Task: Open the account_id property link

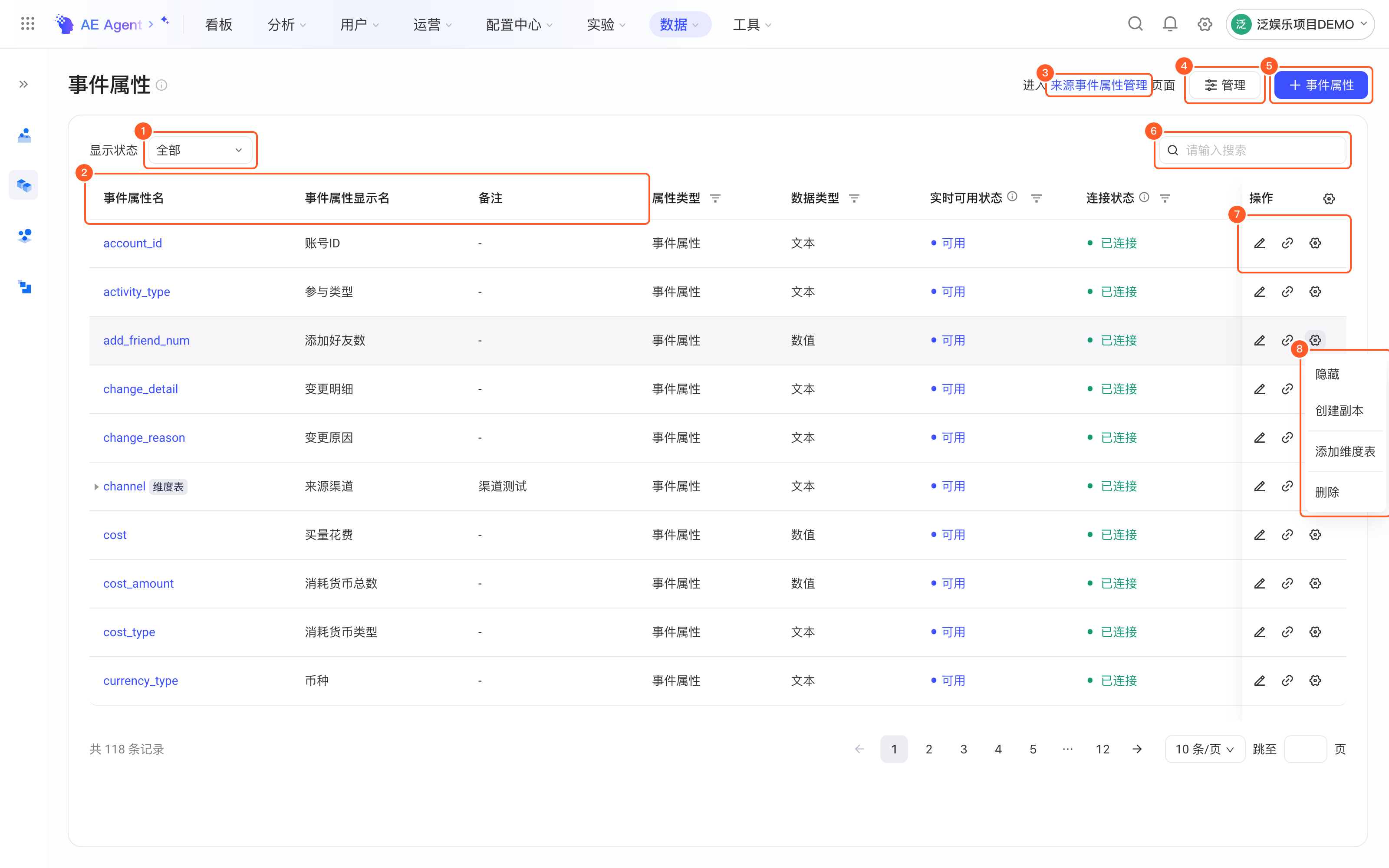Action: [x=132, y=243]
